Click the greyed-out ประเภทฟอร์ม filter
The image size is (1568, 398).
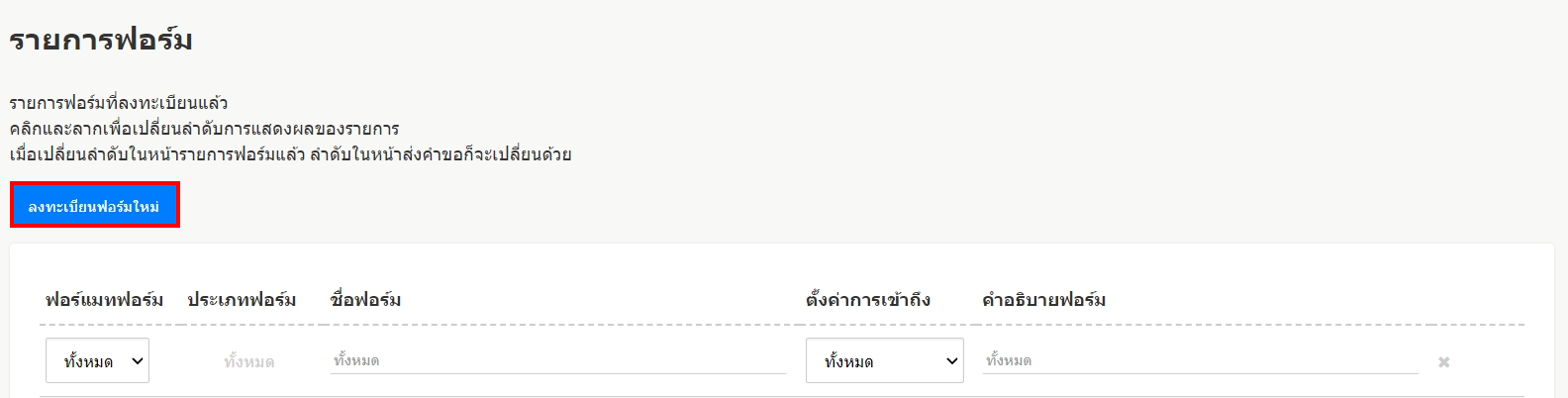click(248, 362)
